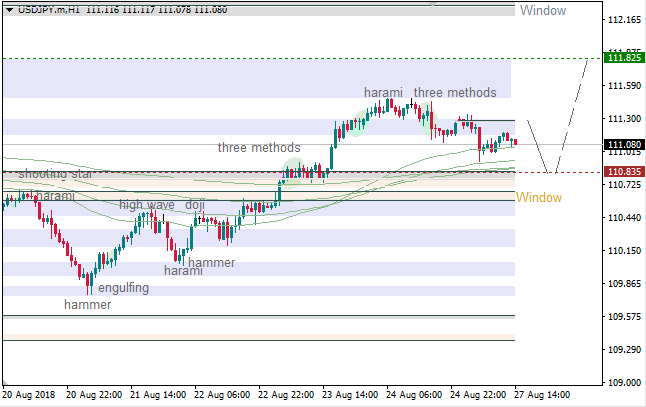Select the shooting star pattern label
646x407 pixels.
pyautogui.click(x=56, y=174)
